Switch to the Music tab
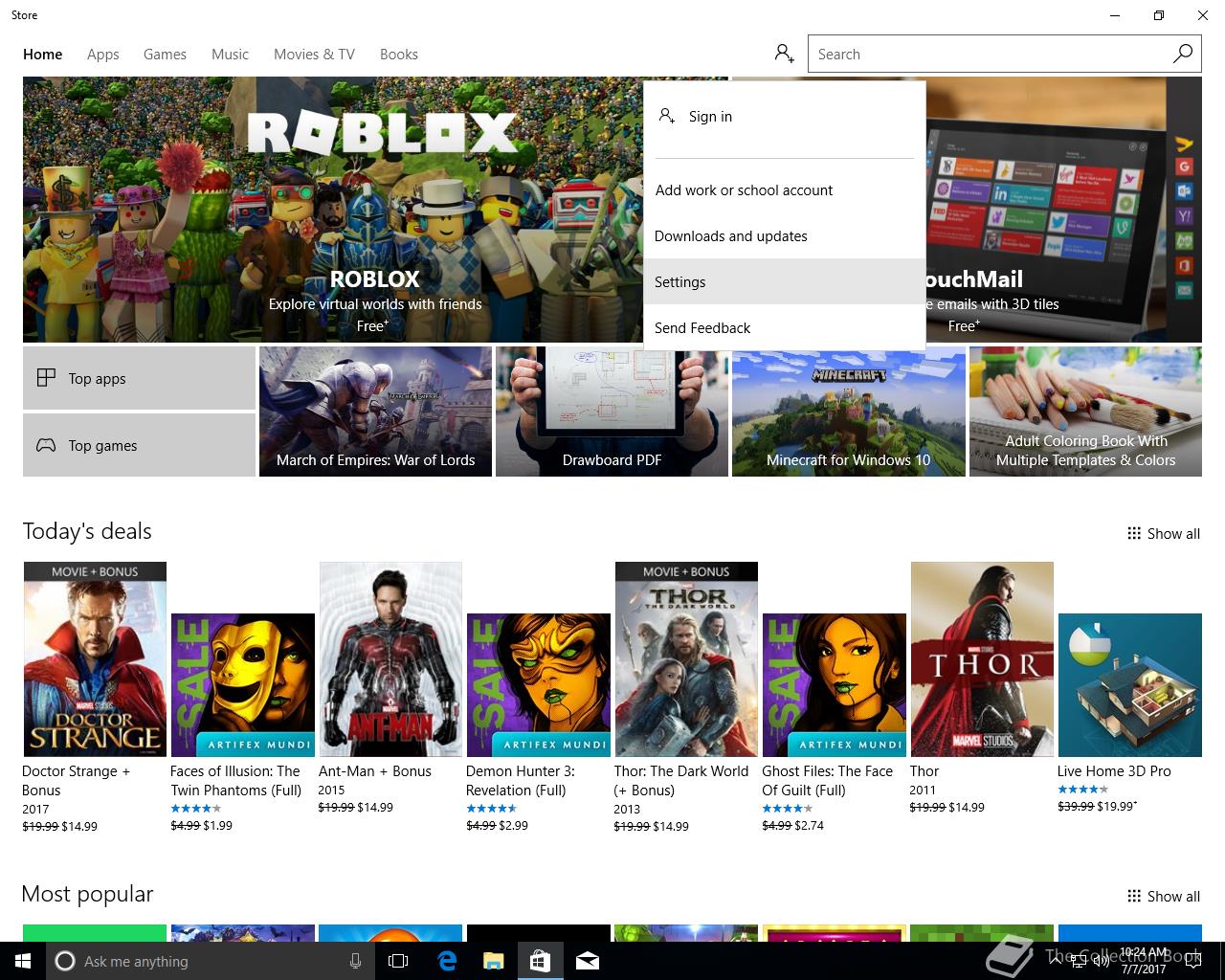The image size is (1225, 980). 230,55
